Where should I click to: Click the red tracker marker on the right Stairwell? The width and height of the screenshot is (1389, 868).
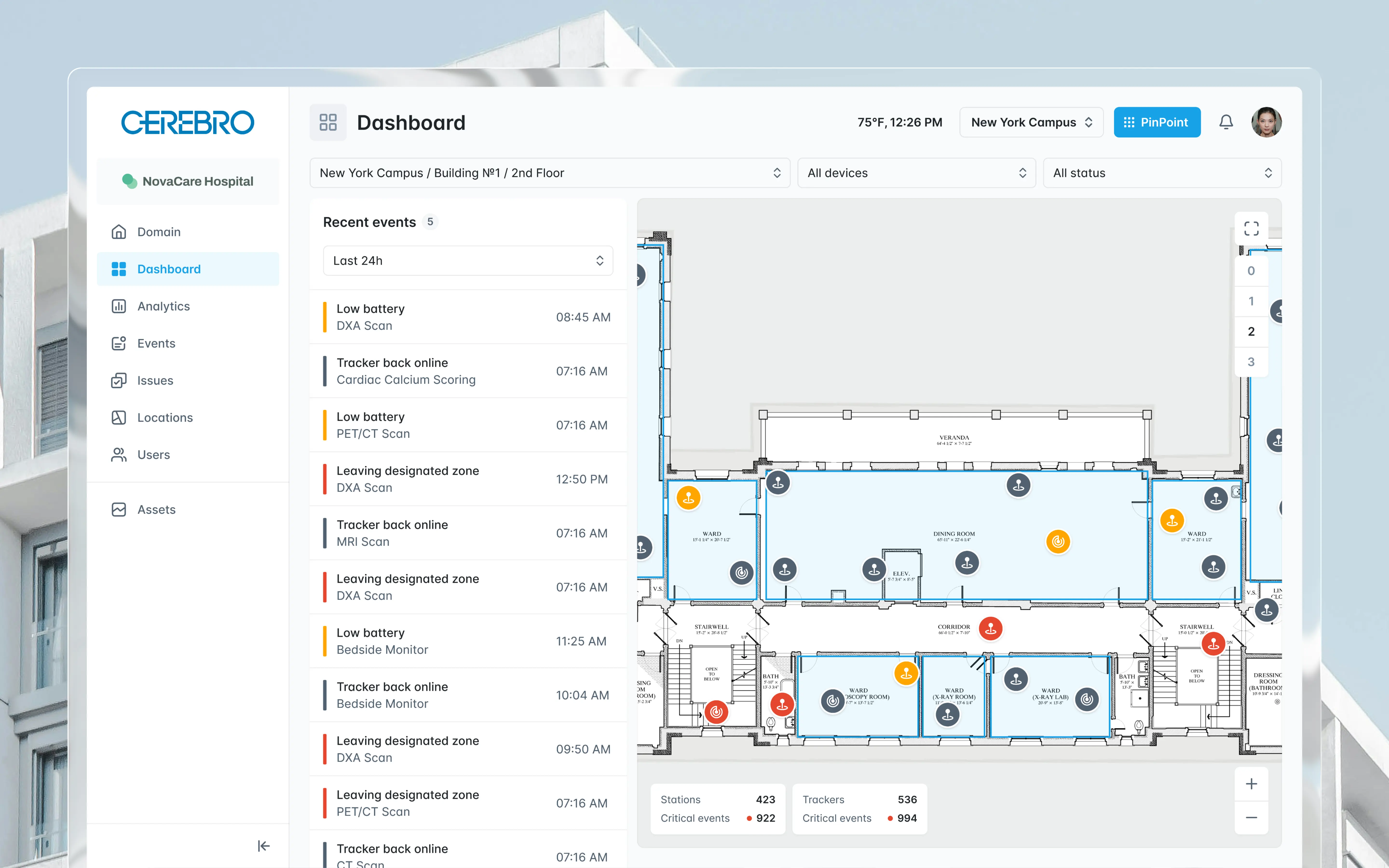(1213, 644)
